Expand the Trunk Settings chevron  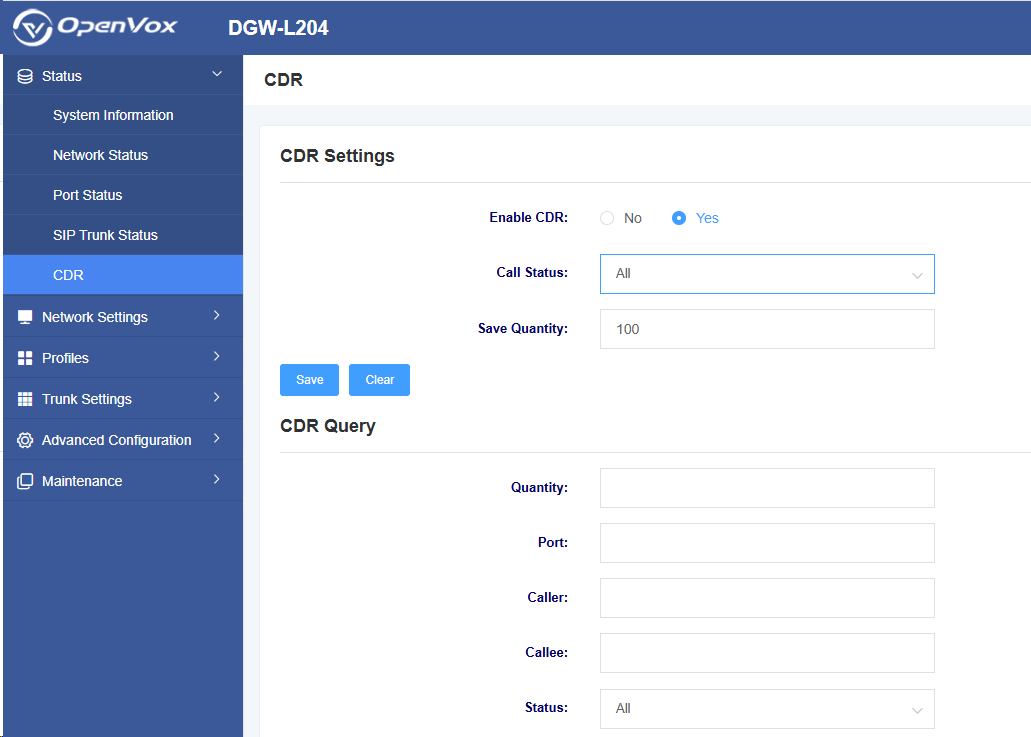[216, 398]
